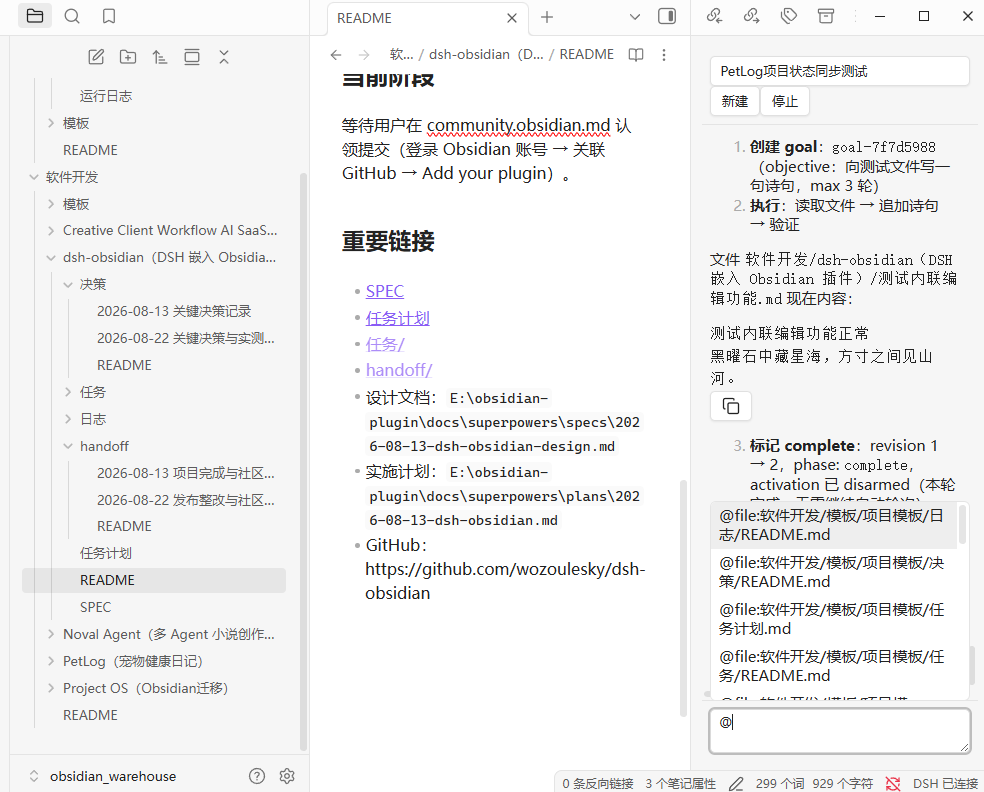Open the file explorer sidebar tab
The image size is (984, 792).
35,16
